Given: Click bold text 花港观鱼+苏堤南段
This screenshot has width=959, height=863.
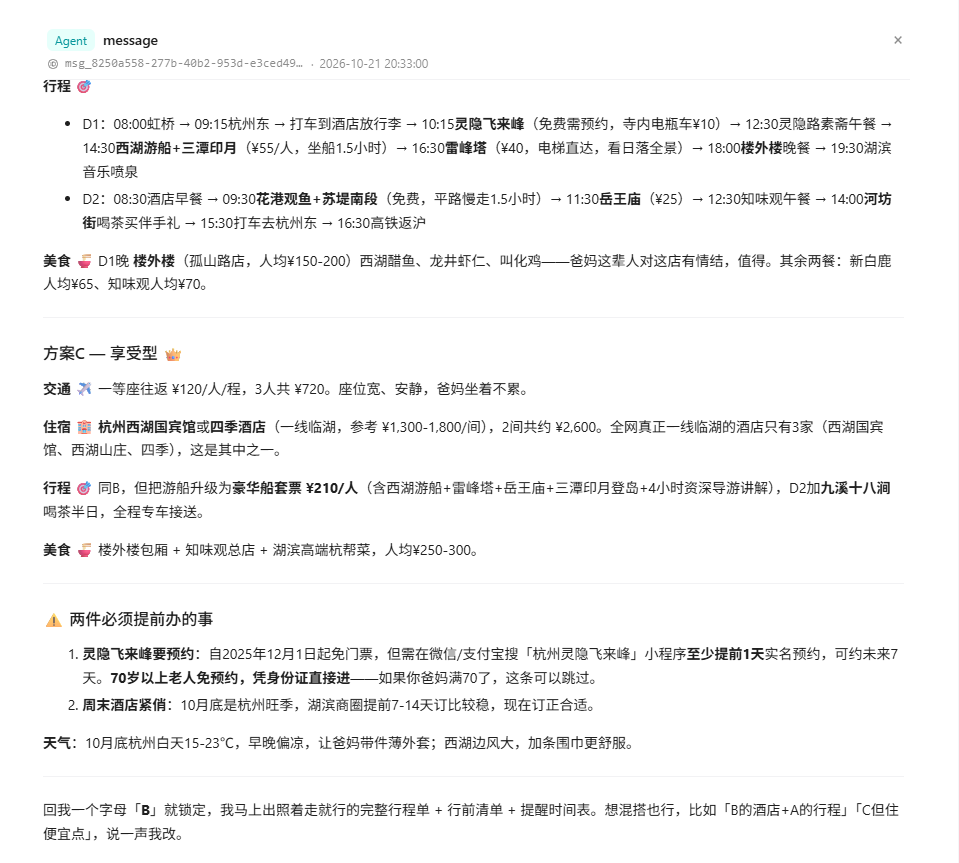Looking at the screenshot, I should point(317,199).
